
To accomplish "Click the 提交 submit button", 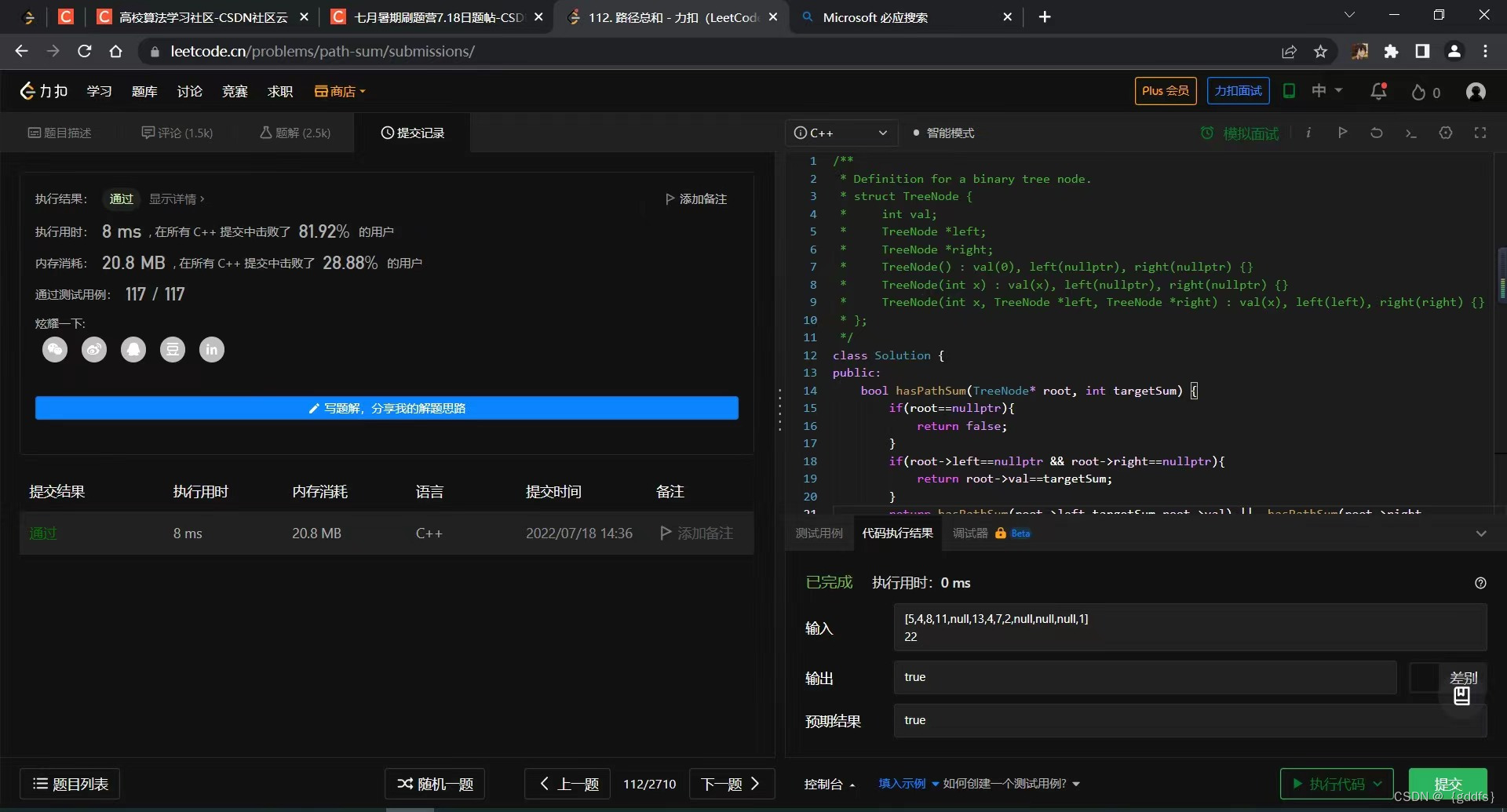I will pyautogui.click(x=1447, y=784).
